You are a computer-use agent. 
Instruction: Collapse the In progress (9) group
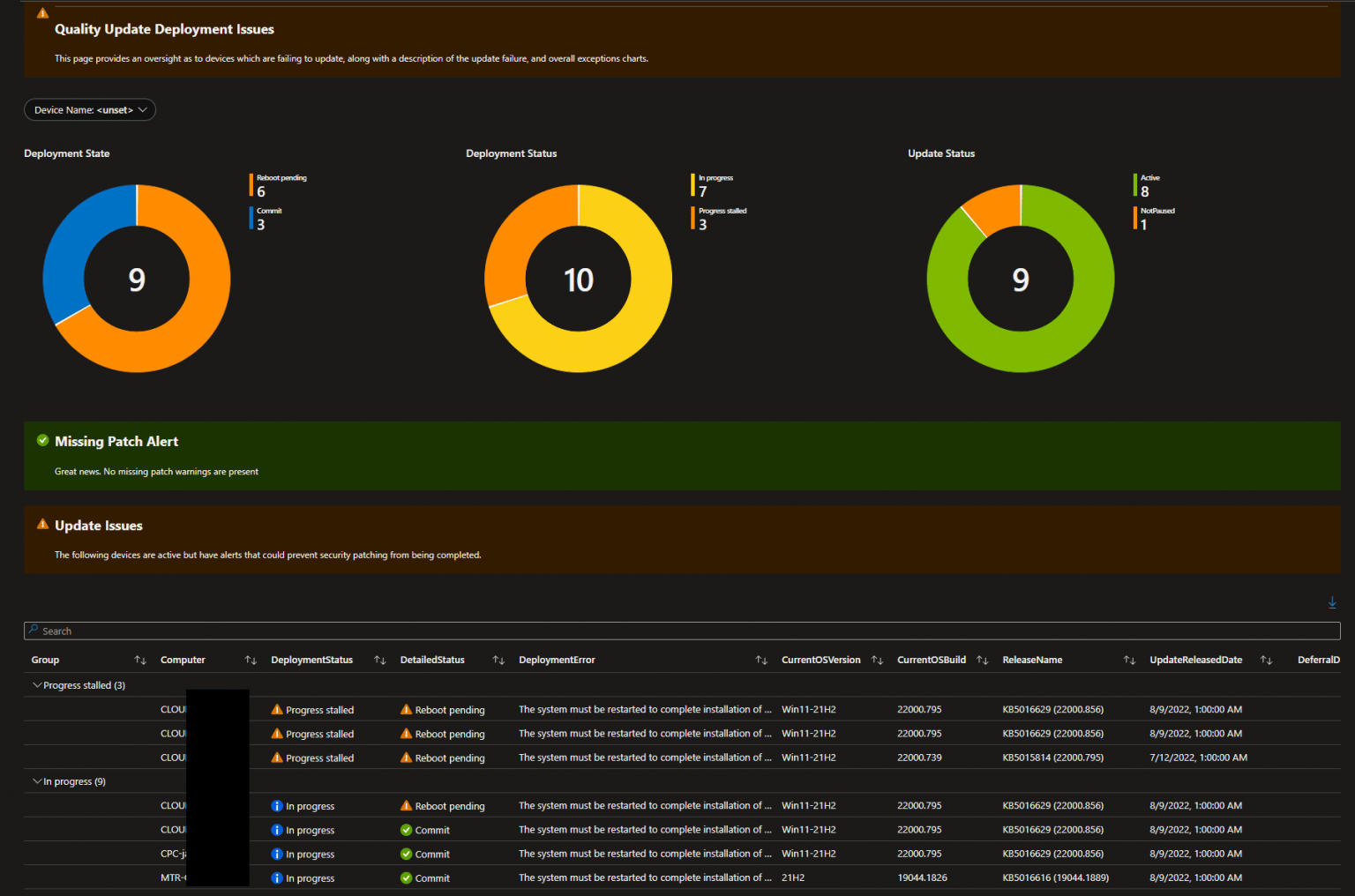pyautogui.click(x=38, y=781)
